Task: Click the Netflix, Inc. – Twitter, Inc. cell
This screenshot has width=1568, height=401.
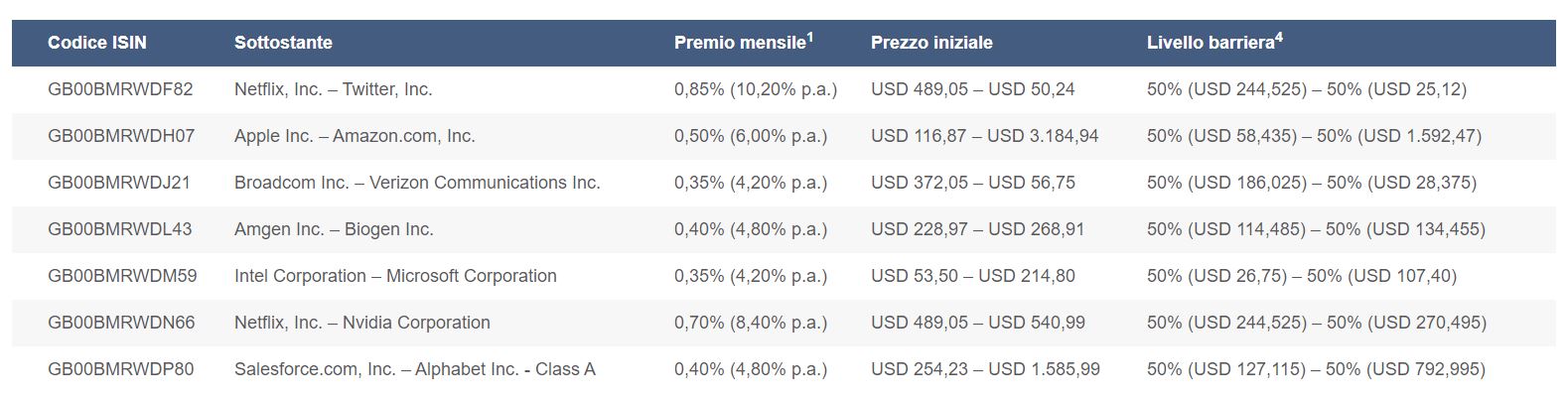Action: [x=333, y=89]
